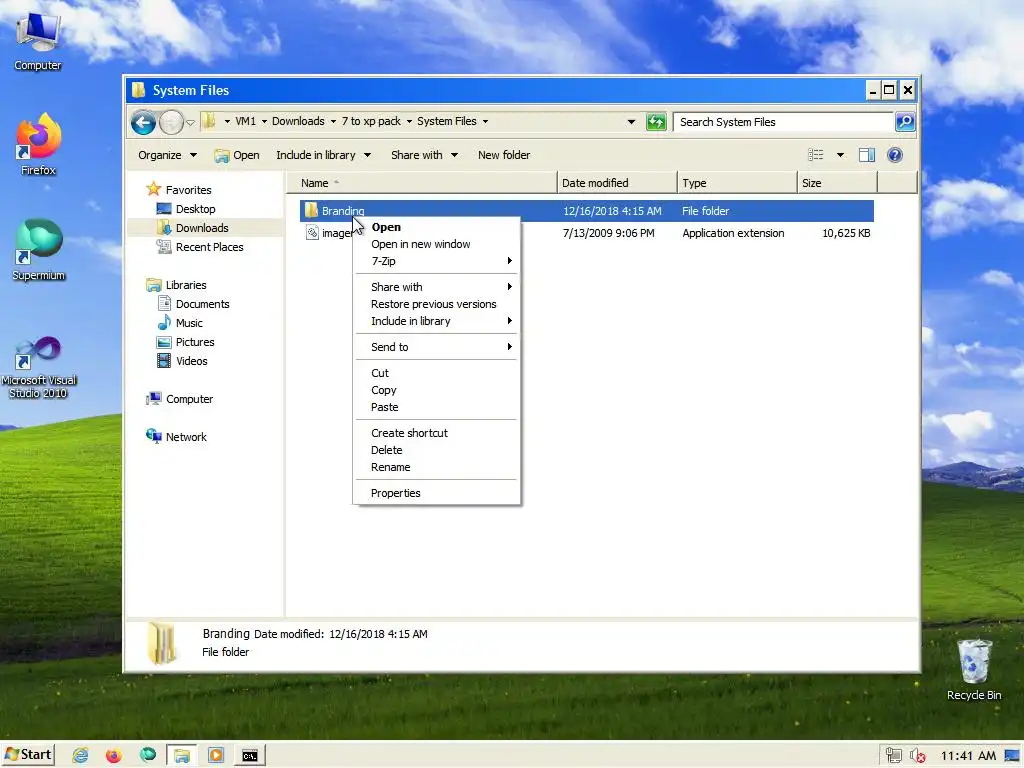Open the address bar history dropdown

pyautogui.click(x=631, y=122)
